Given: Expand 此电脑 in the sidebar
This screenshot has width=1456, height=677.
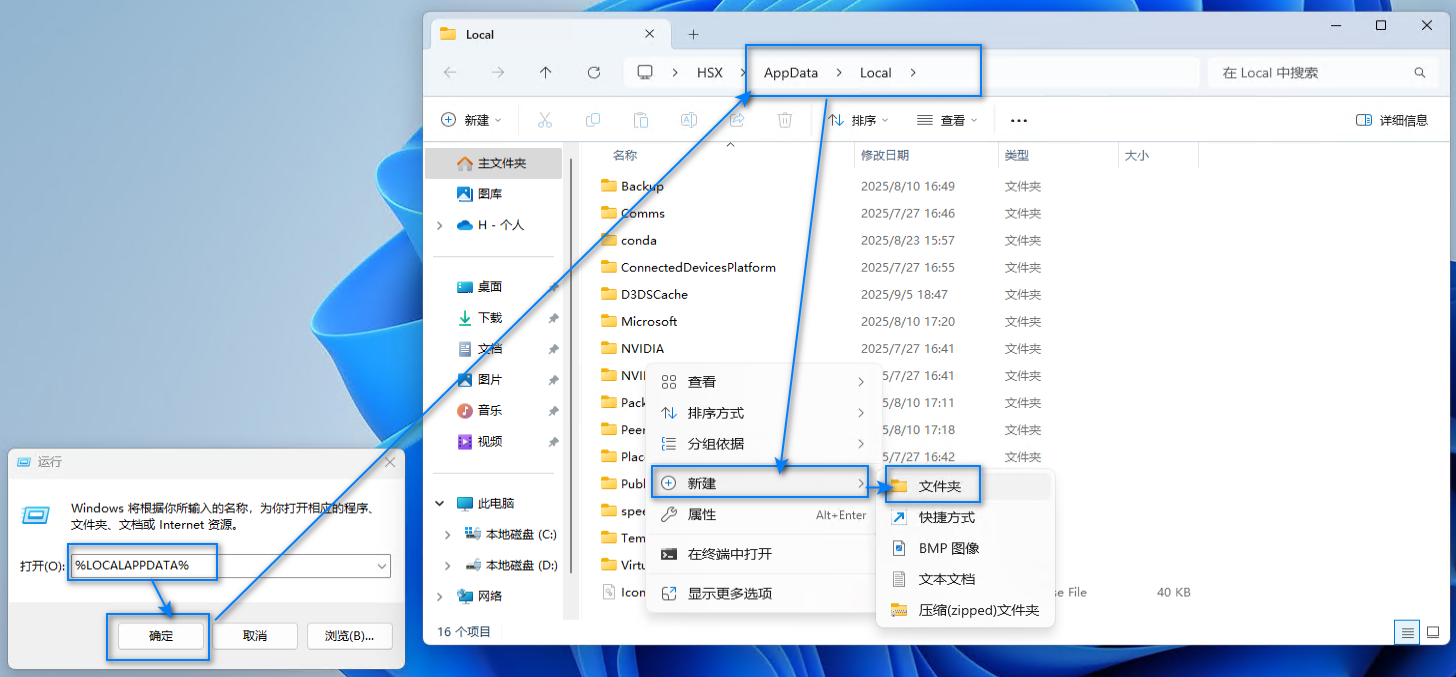Looking at the screenshot, I should (x=439, y=503).
